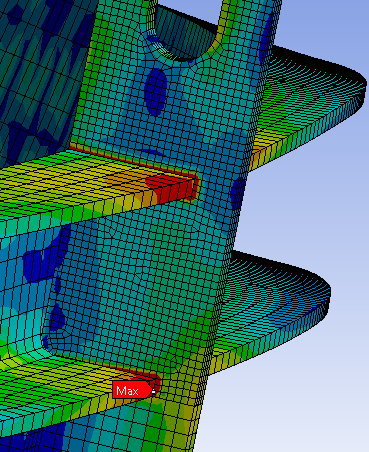
Task: Select the red stress hotspot on upper plate
Action: coord(171,186)
